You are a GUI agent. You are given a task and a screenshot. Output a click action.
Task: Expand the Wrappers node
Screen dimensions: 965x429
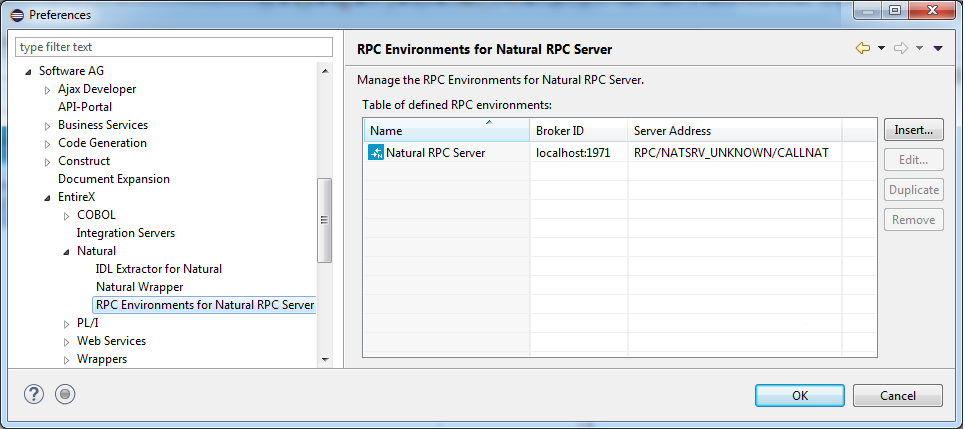coord(67,360)
